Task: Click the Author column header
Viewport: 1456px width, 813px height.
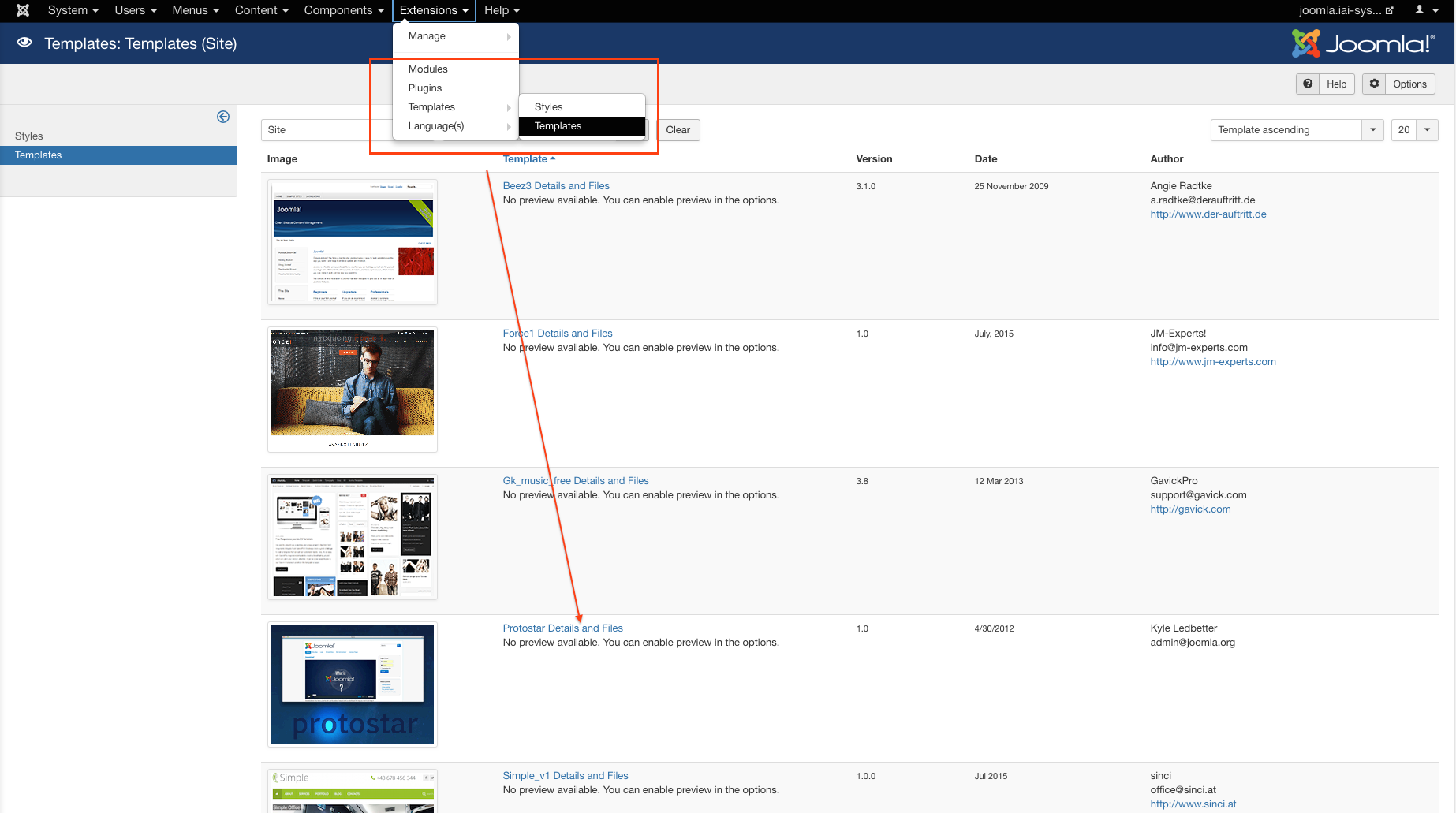Action: pos(1167,159)
